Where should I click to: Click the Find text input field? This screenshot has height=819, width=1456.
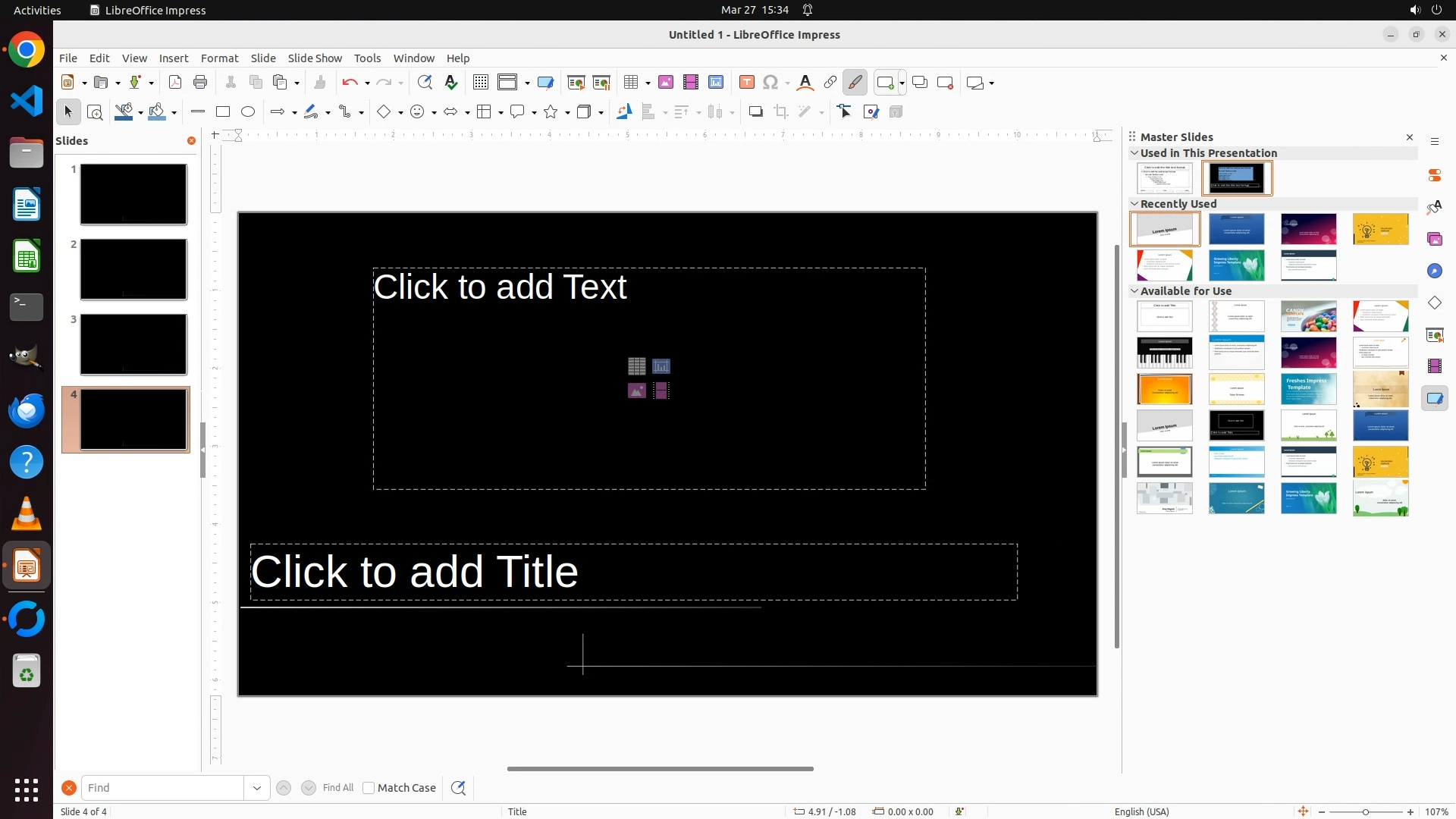162,788
